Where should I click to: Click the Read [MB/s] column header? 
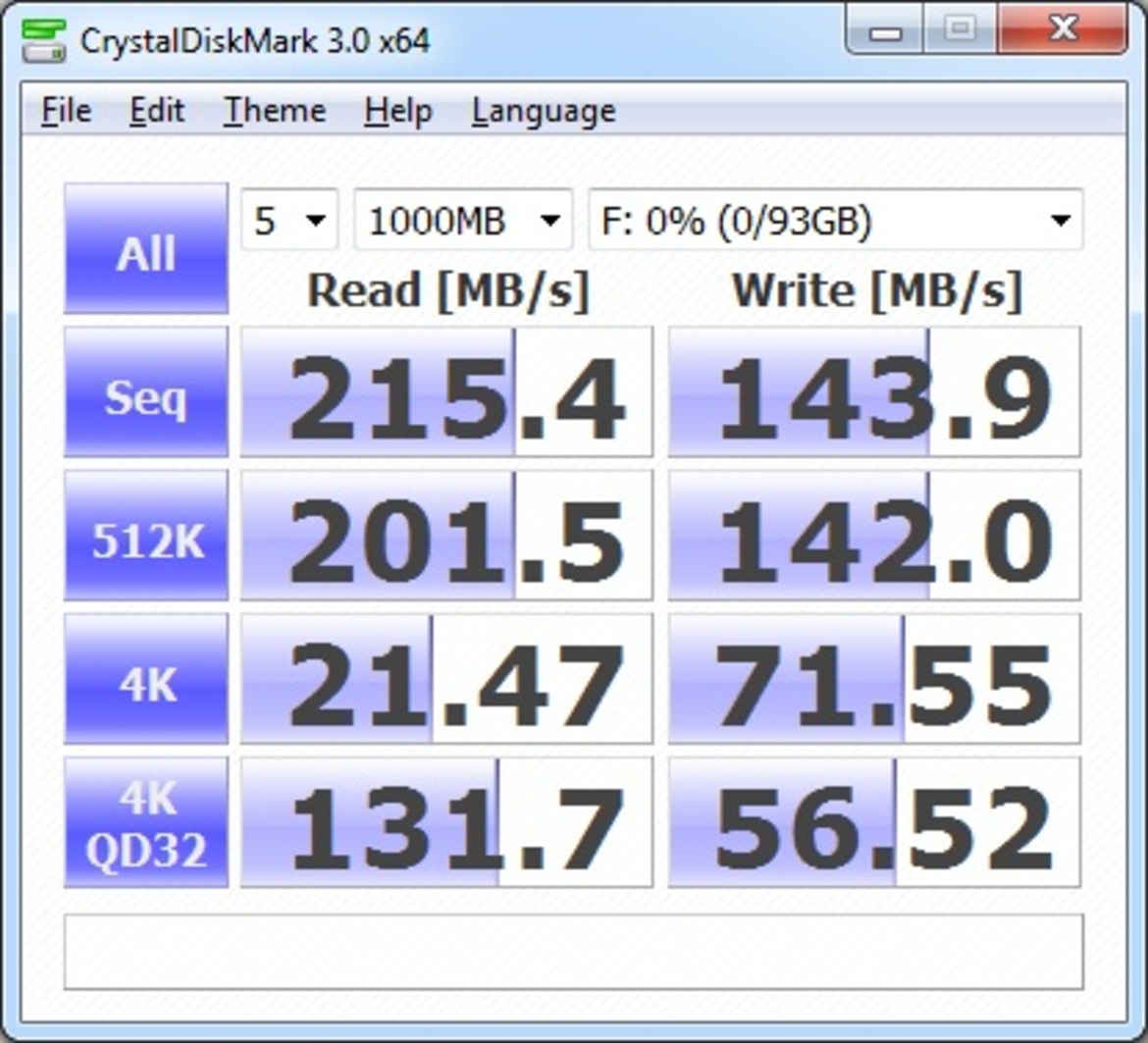coord(448,291)
